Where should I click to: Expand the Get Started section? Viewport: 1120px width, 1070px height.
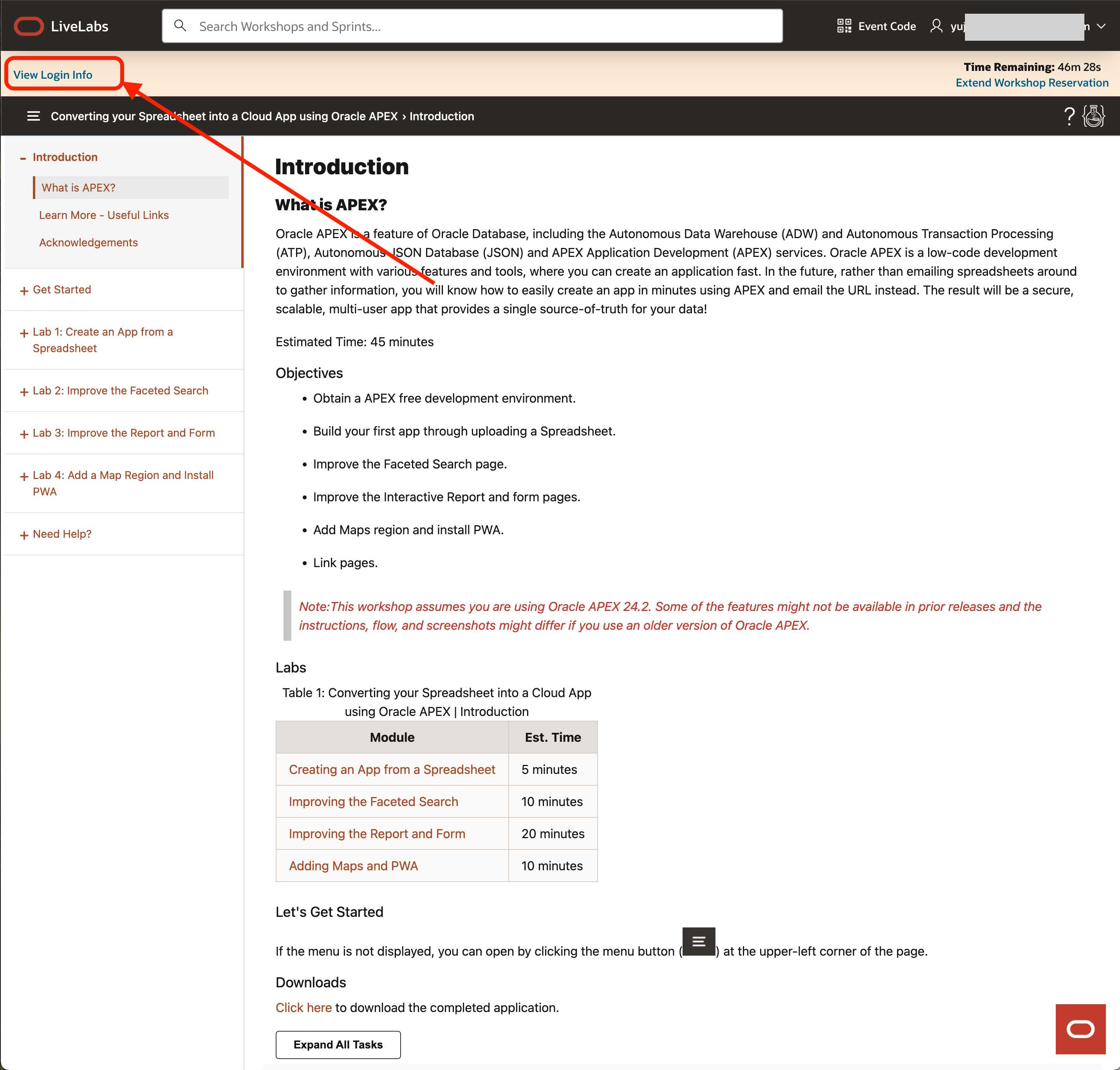tap(24, 291)
